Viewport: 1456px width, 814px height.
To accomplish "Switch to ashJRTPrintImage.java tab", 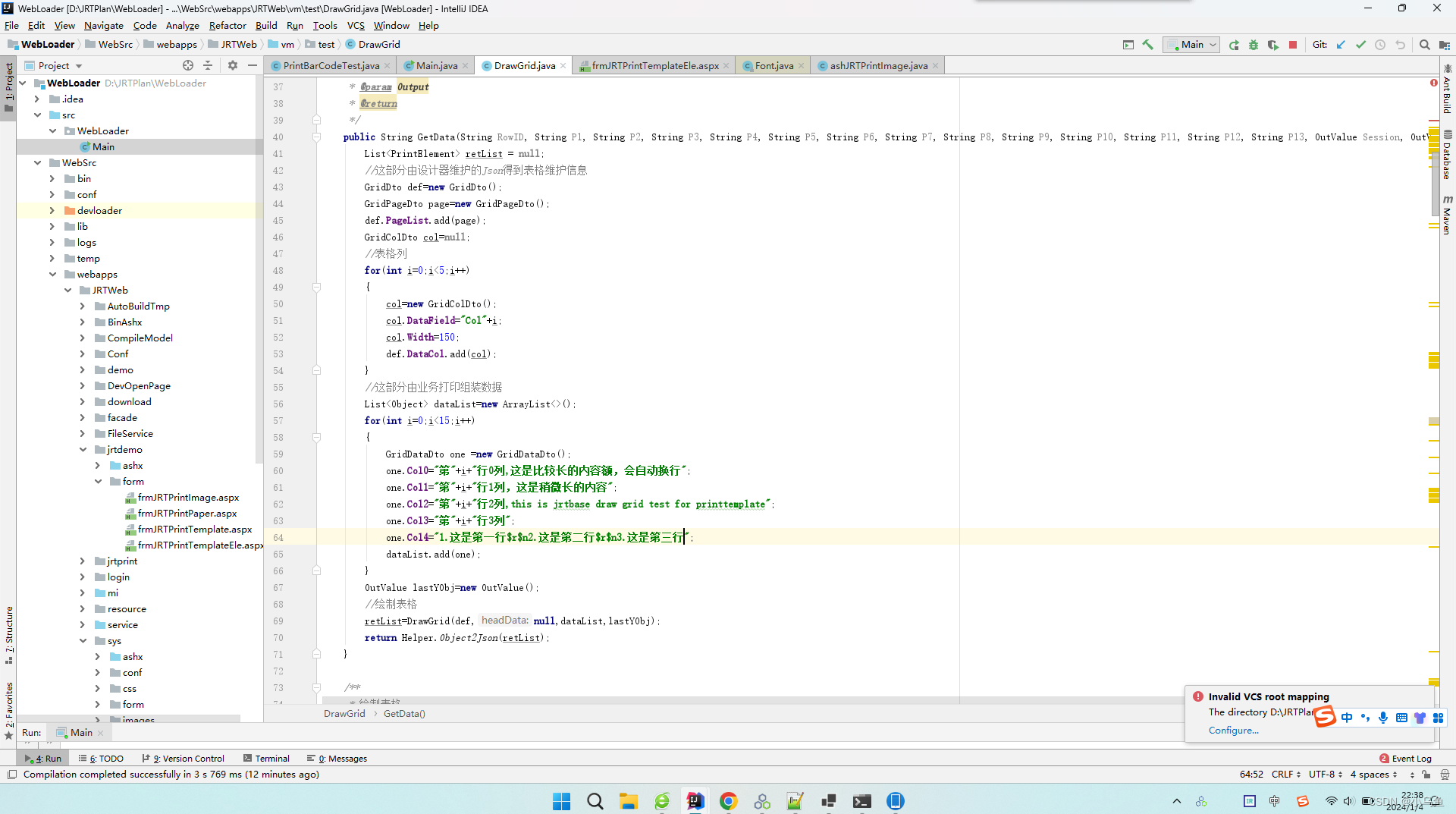I will coord(878,65).
